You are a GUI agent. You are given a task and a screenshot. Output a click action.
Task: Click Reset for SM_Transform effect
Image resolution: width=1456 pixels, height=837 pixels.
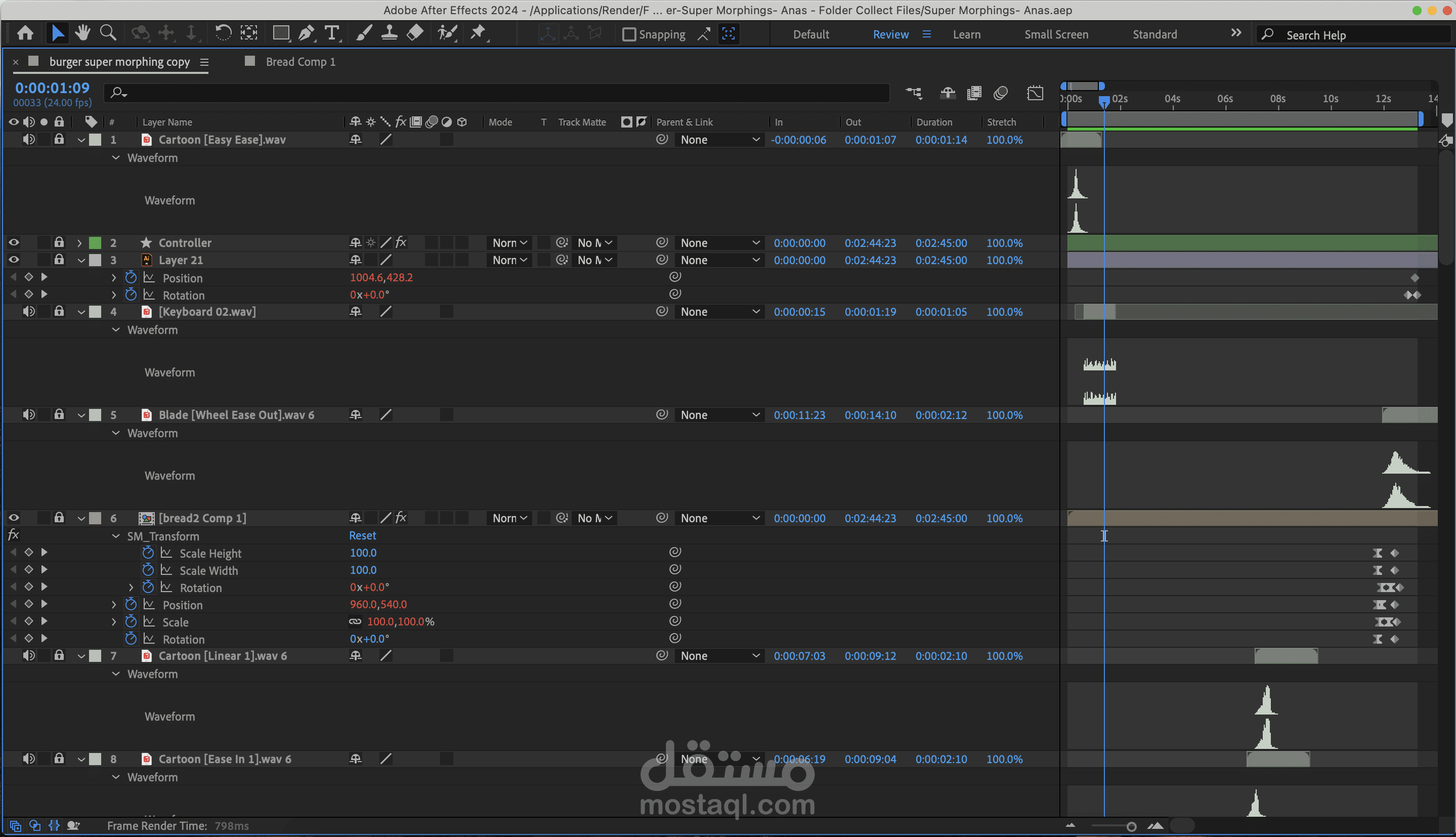(x=363, y=536)
